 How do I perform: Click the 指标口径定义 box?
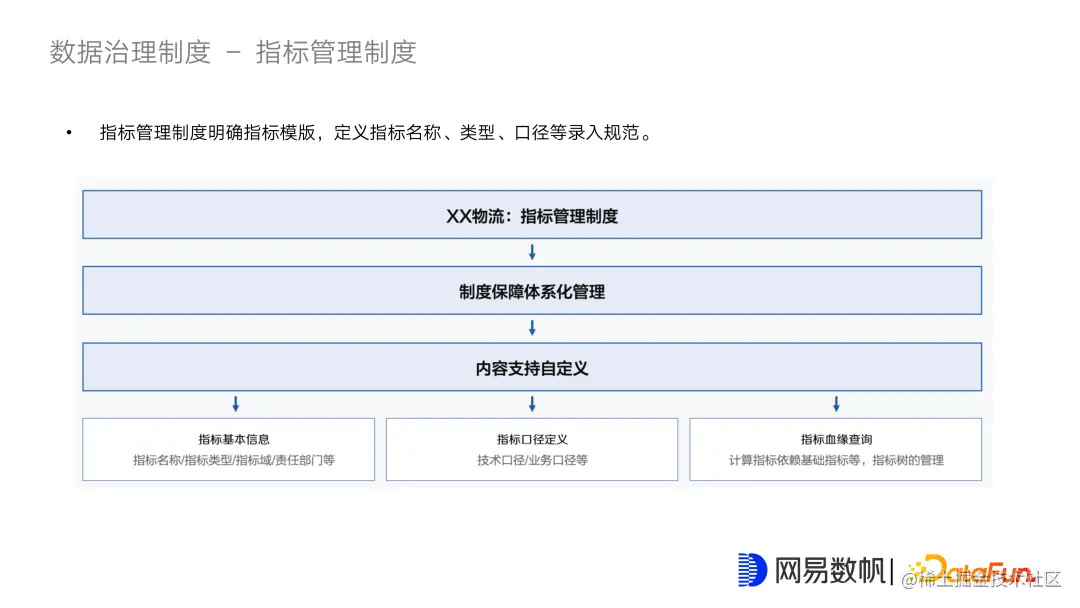click(532, 449)
